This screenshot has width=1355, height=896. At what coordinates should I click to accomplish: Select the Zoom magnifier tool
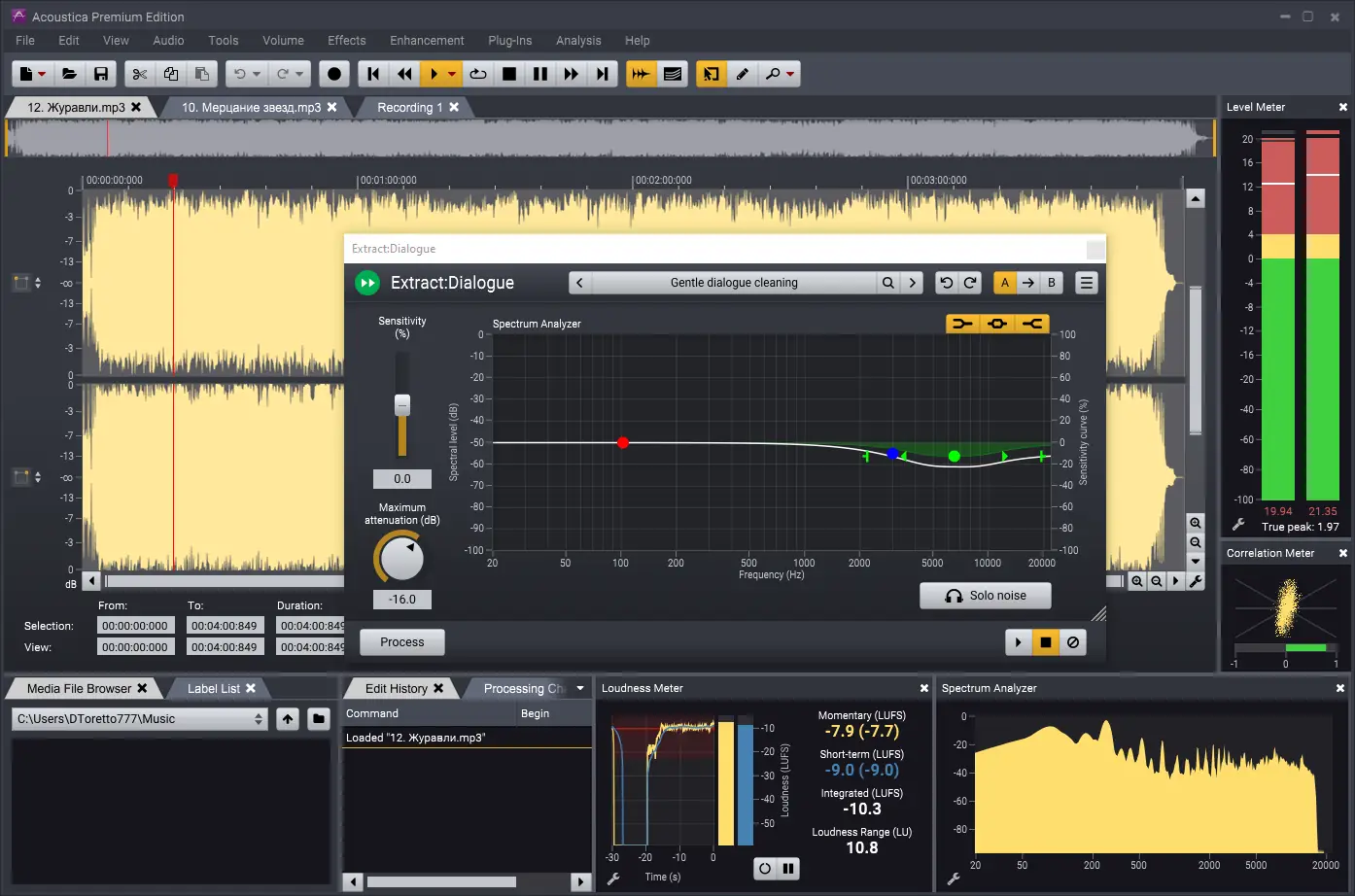(773, 73)
